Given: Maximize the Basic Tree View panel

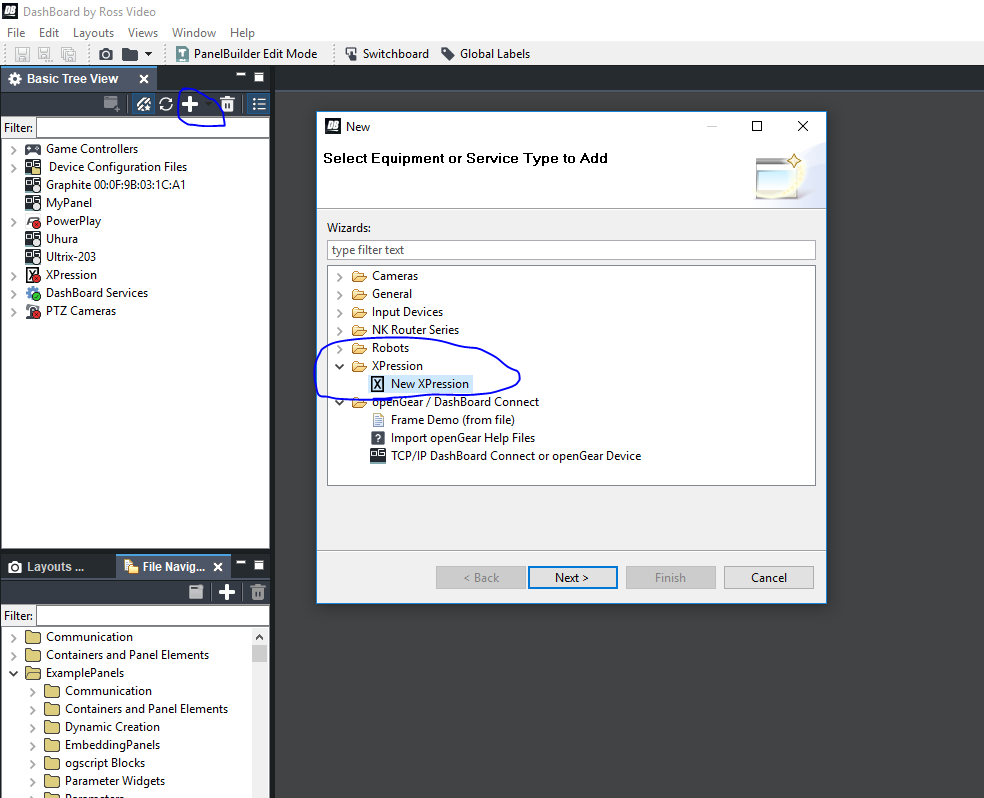Looking at the screenshot, I should tap(259, 77).
